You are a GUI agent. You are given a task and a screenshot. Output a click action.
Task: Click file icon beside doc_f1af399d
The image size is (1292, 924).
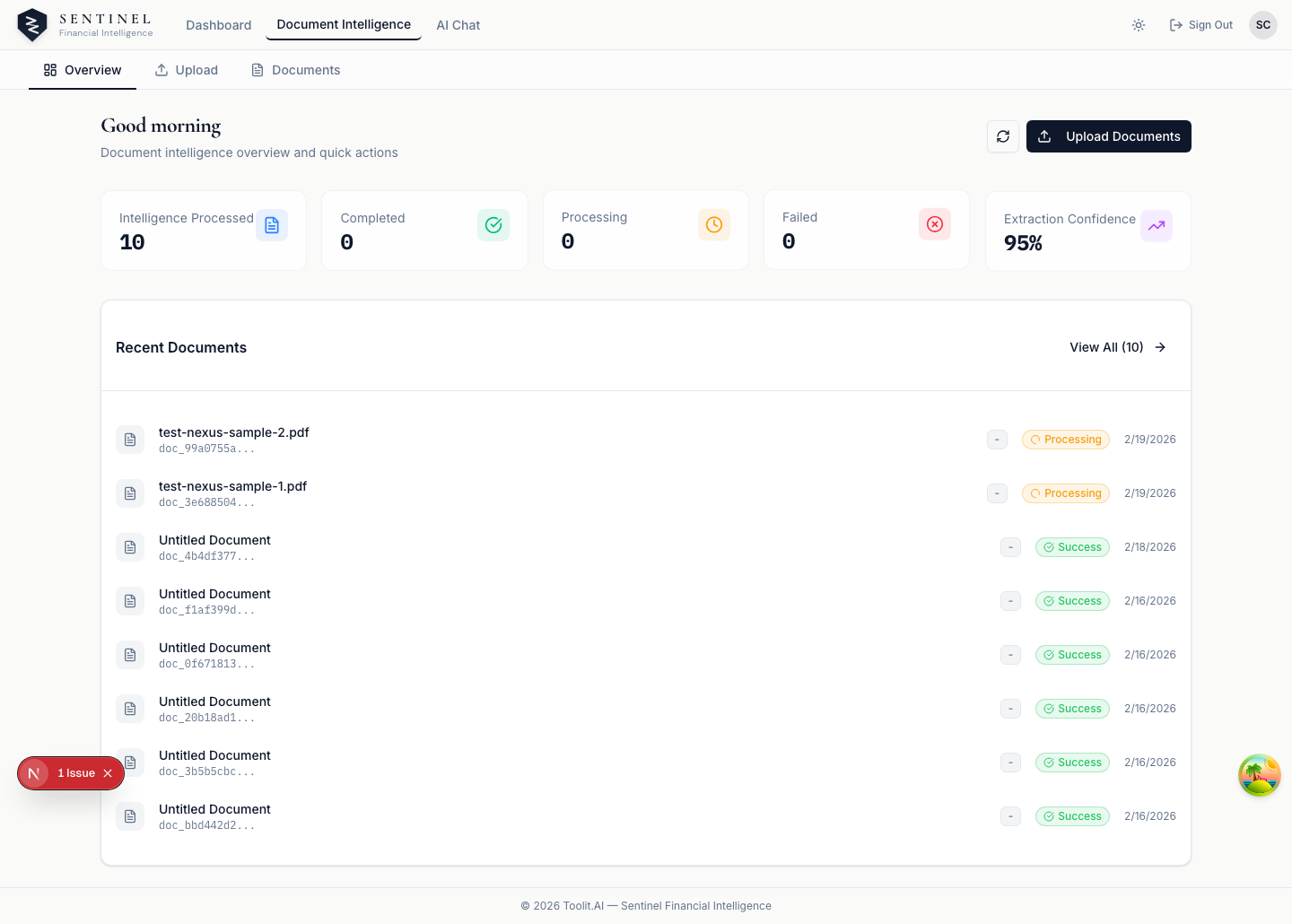130,601
